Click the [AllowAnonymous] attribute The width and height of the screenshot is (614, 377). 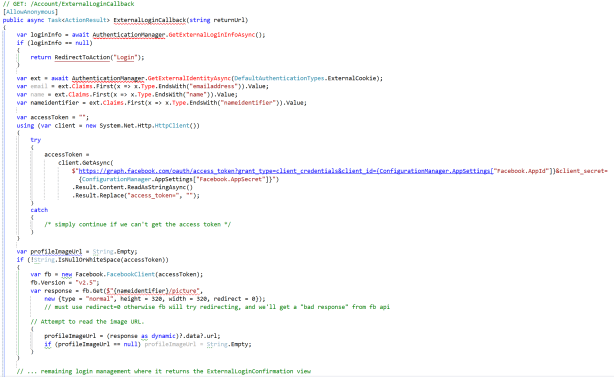point(30,12)
